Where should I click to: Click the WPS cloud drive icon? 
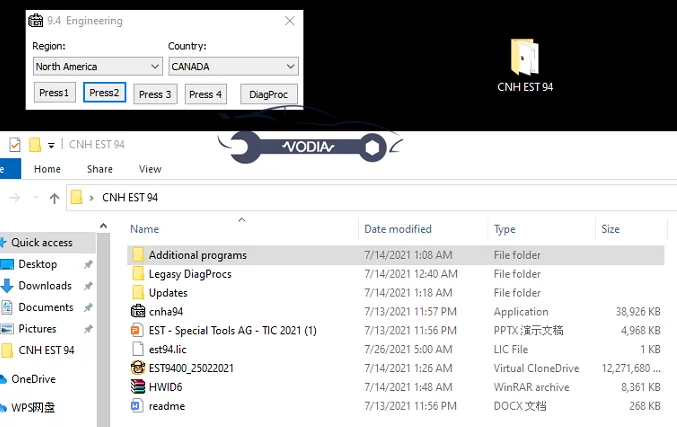[3, 407]
